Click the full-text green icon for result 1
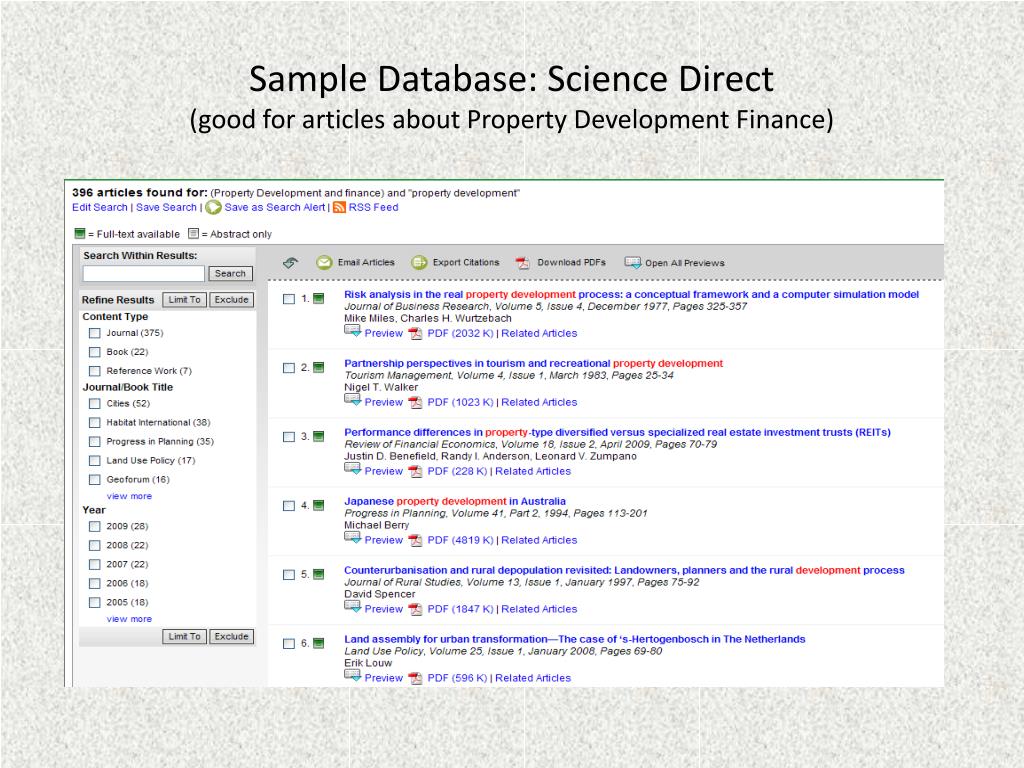 click(319, 299)
